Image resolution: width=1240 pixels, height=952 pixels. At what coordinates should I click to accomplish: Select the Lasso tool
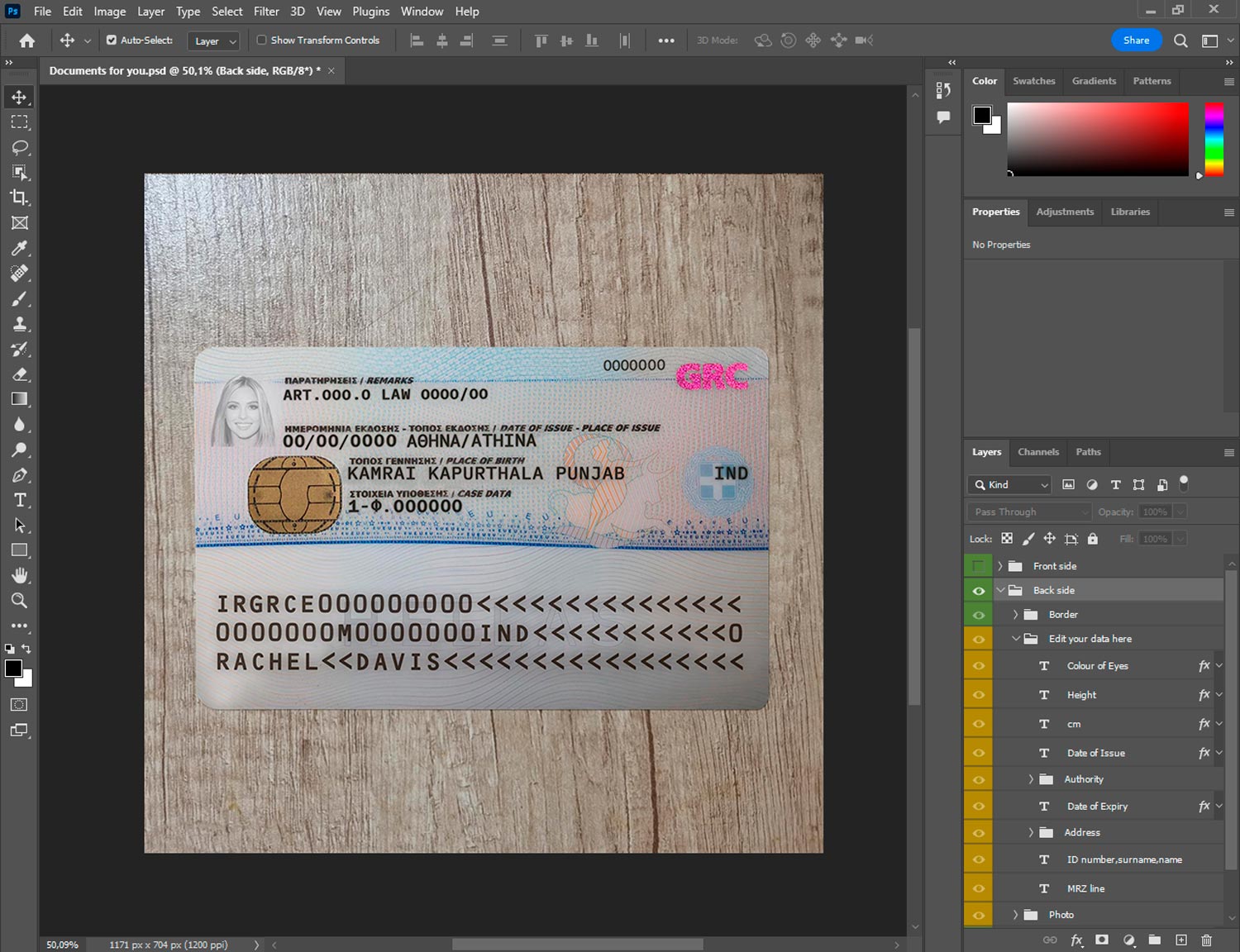coord(20,147)
